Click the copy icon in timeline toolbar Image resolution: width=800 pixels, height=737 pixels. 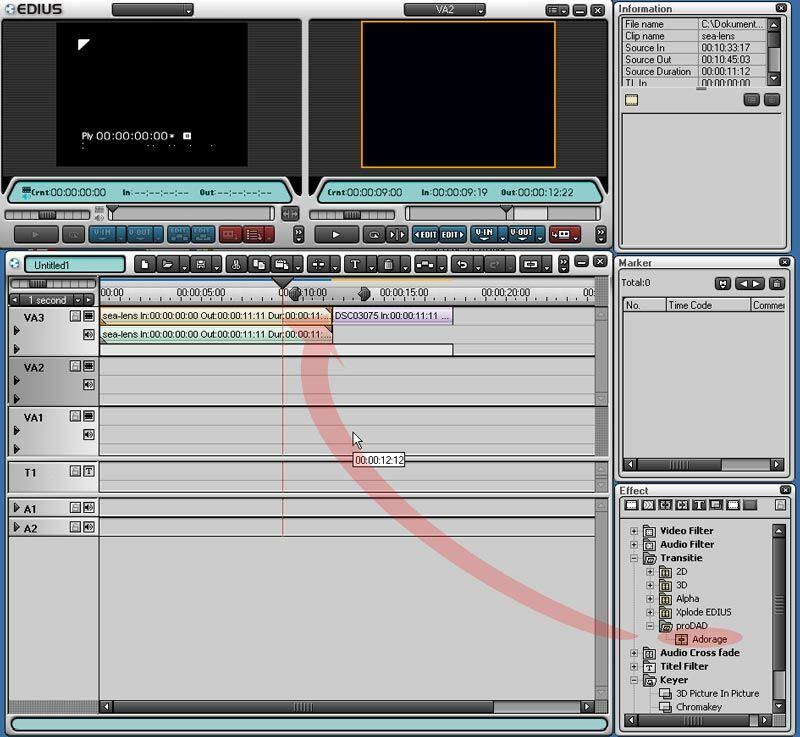click(x=259, y=264)
